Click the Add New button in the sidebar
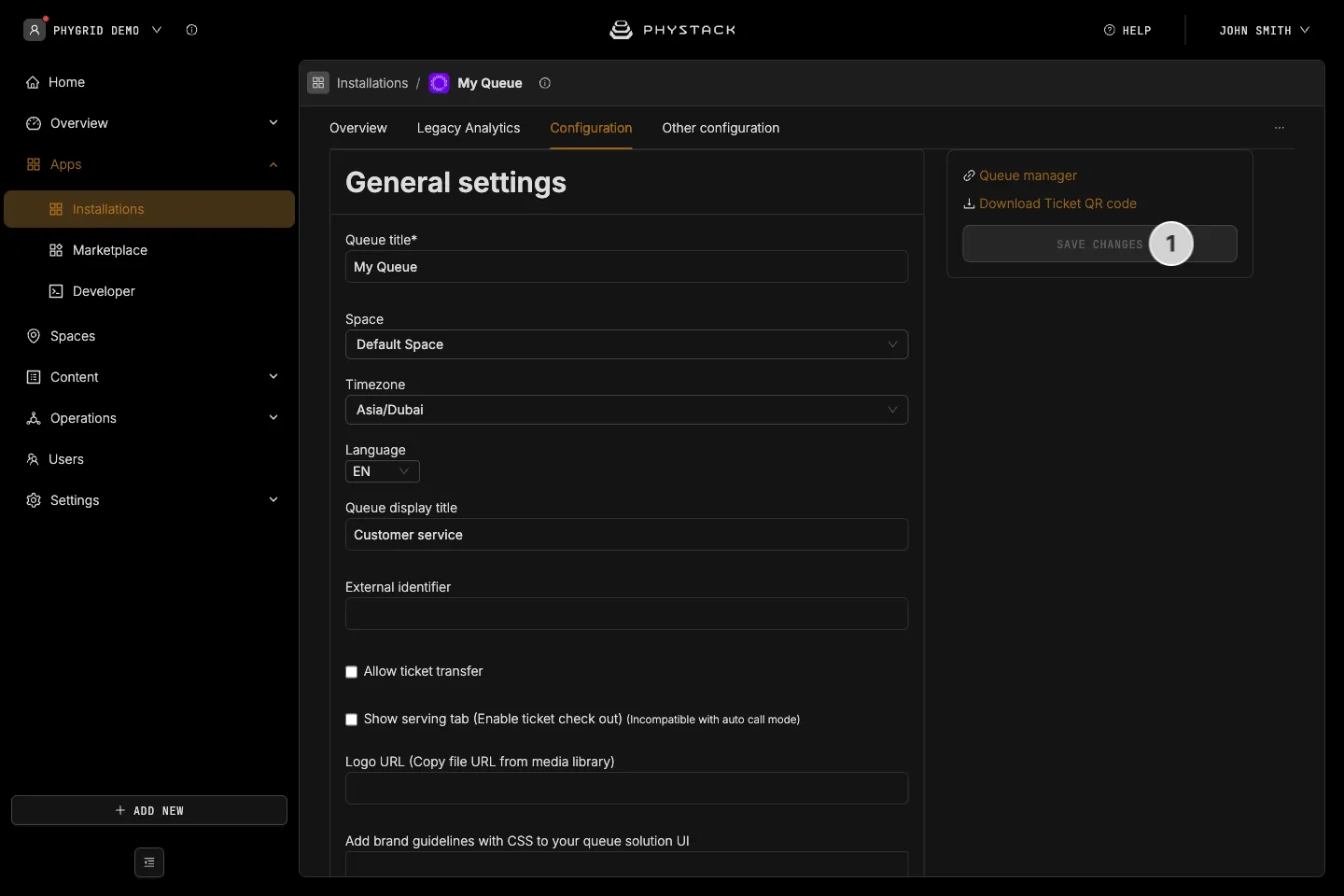This screenshot has height=896, width=1344. coord(149,810)
